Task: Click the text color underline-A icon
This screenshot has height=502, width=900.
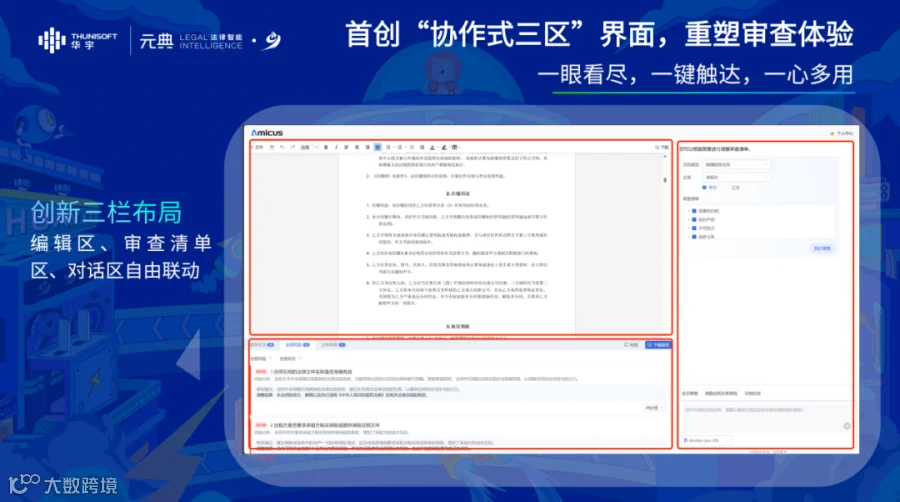Action: pos(432,147)
